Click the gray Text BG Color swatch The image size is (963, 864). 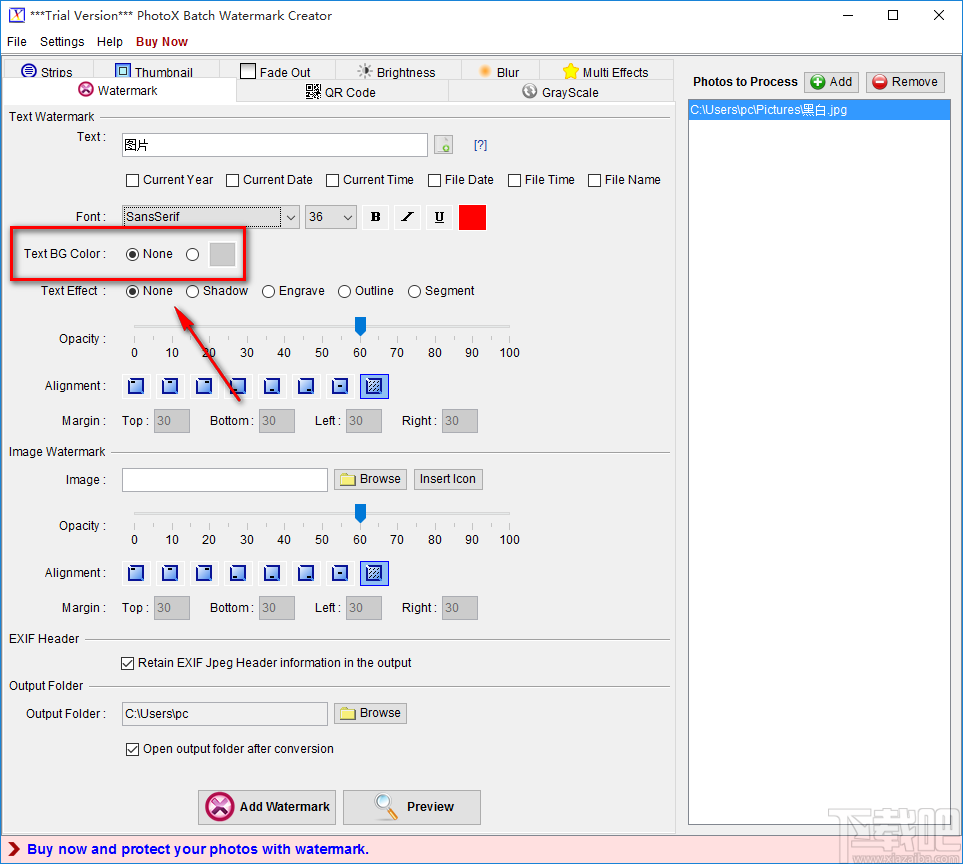222,254
